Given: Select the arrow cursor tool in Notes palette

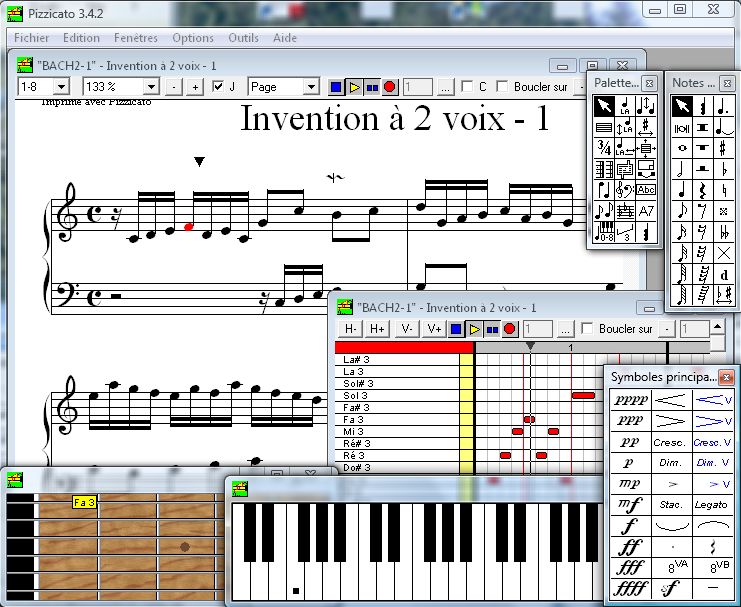Looking at the screenshot, I should pyautogui.click(x=682, y=106).
